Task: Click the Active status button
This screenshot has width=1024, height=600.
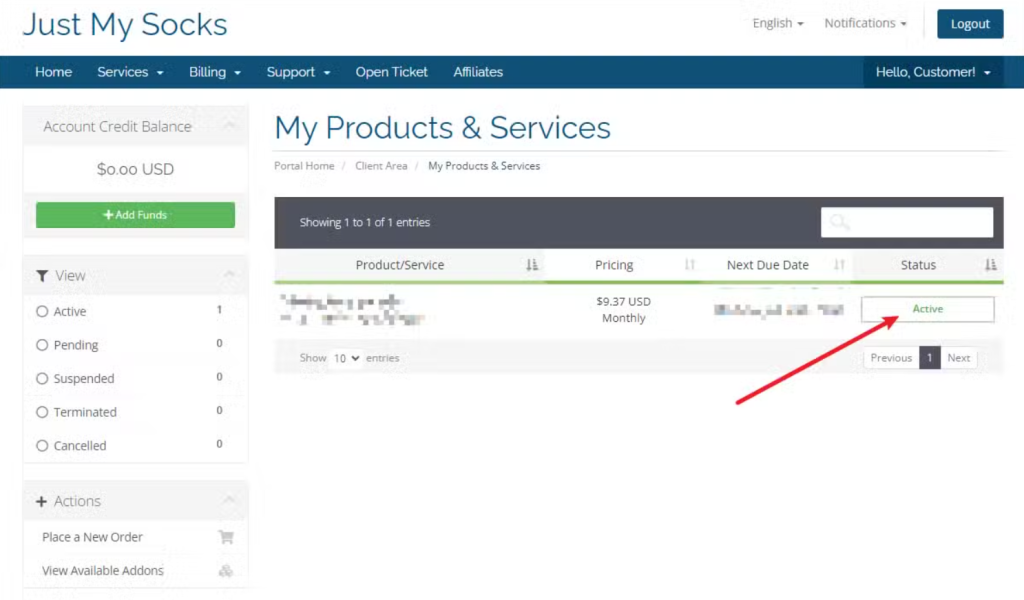Action: click(x=927, y=309)
